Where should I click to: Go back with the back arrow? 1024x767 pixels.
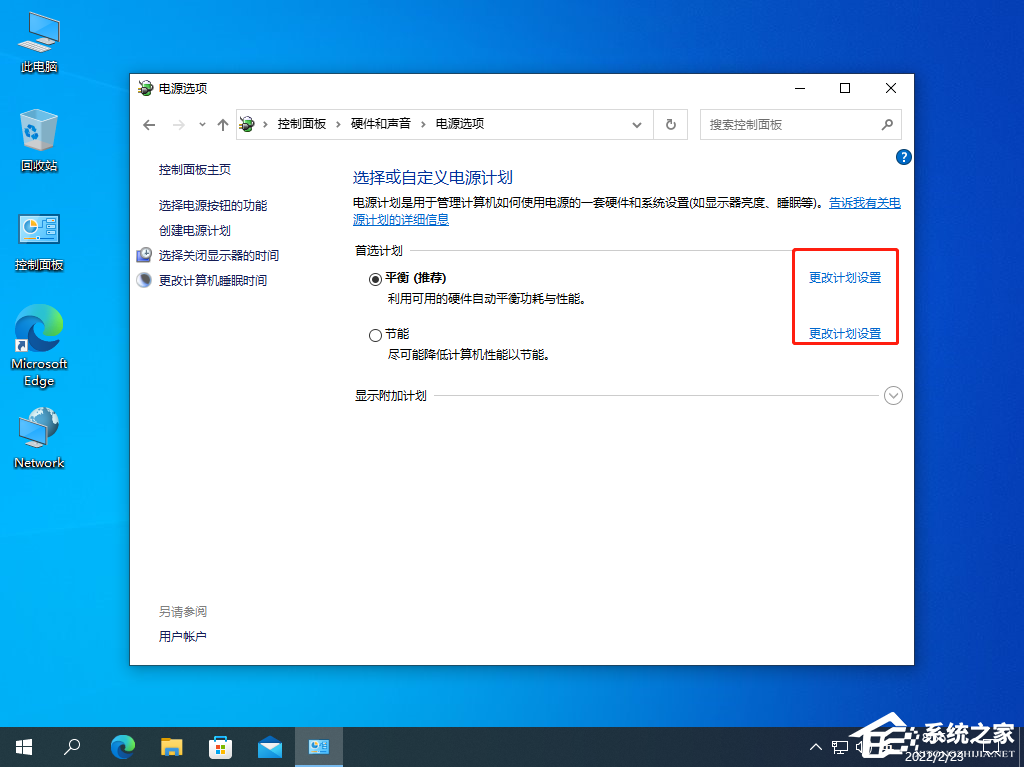[x=149, y=125]
